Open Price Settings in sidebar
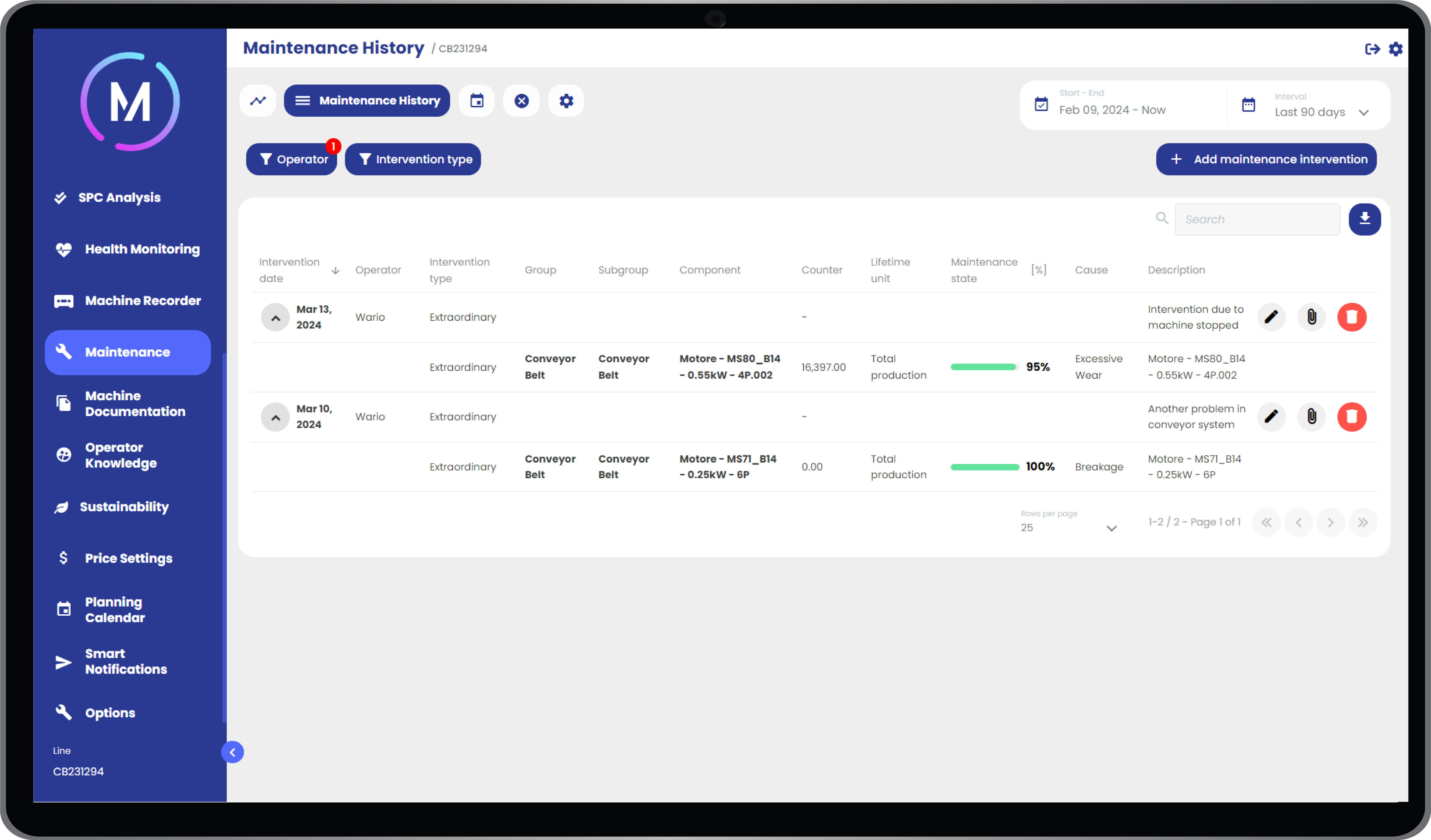 coord(128,558)
